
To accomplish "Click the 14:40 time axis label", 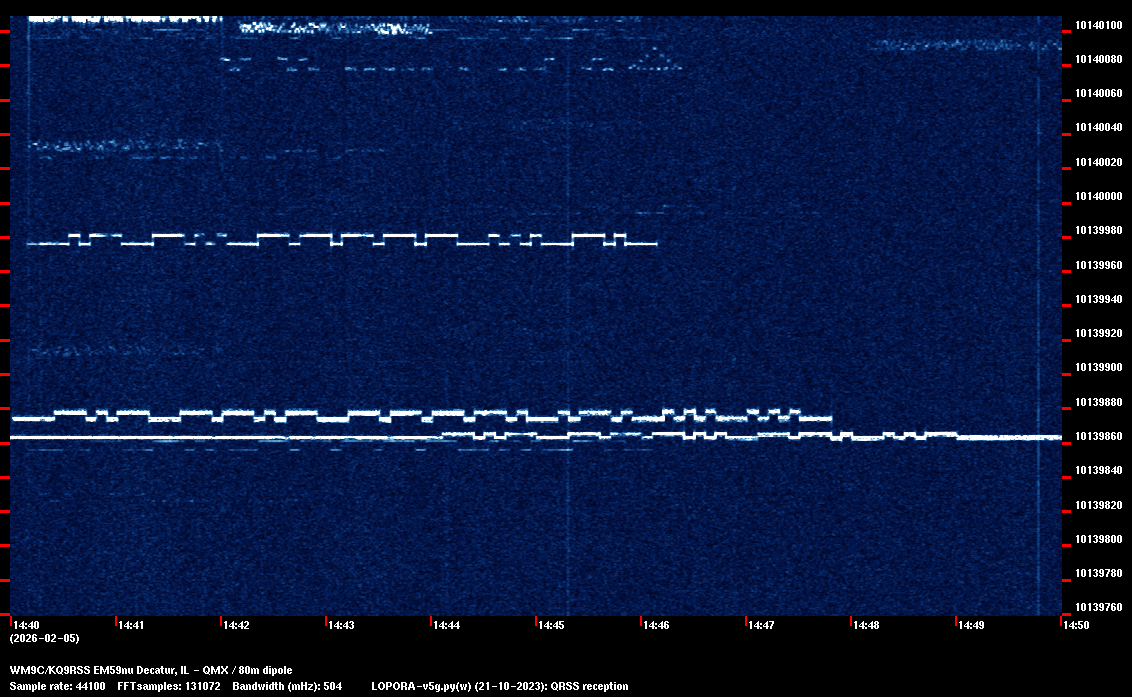I will pos(27,625).
